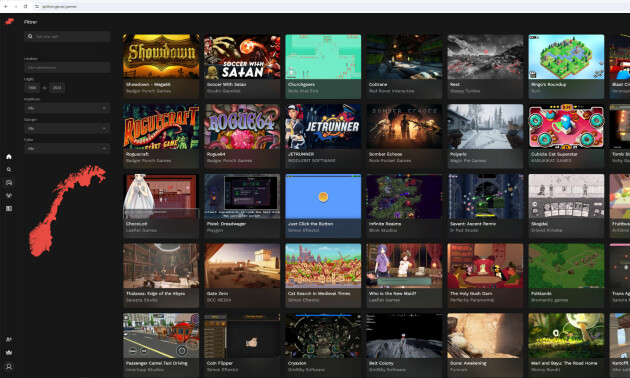630x378 pixels.
Task: Open the home icon in the sidebar
Action: [9, 157]
